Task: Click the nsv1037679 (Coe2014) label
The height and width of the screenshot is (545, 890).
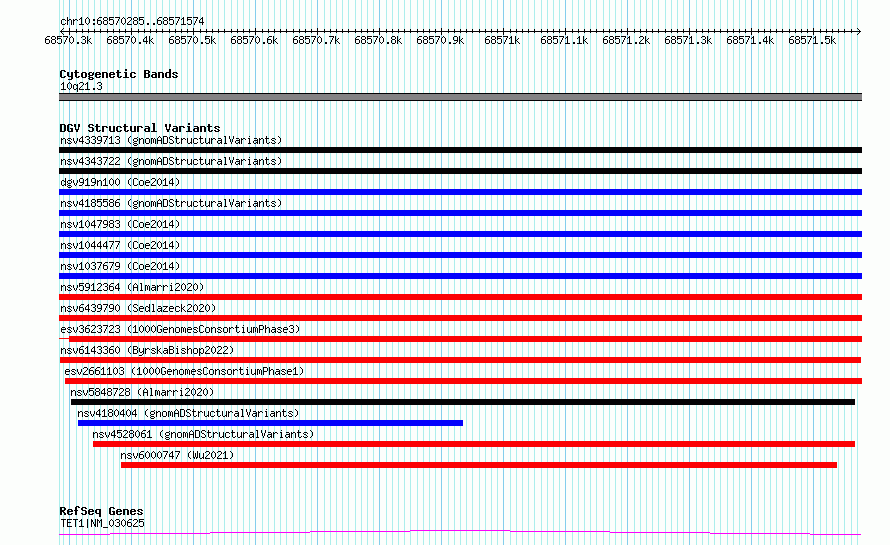Action: 120,266
